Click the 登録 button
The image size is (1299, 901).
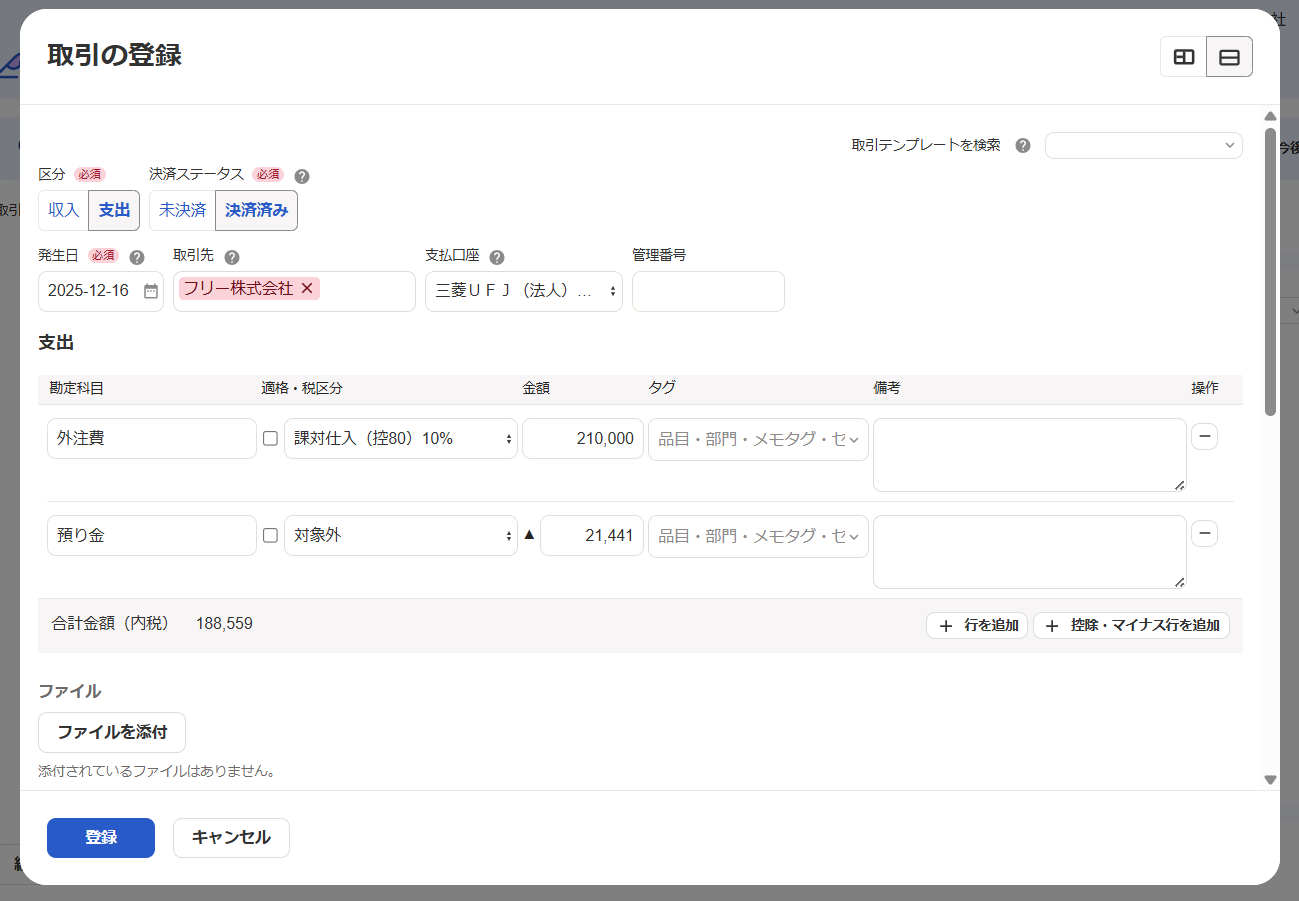pos(101,838)
